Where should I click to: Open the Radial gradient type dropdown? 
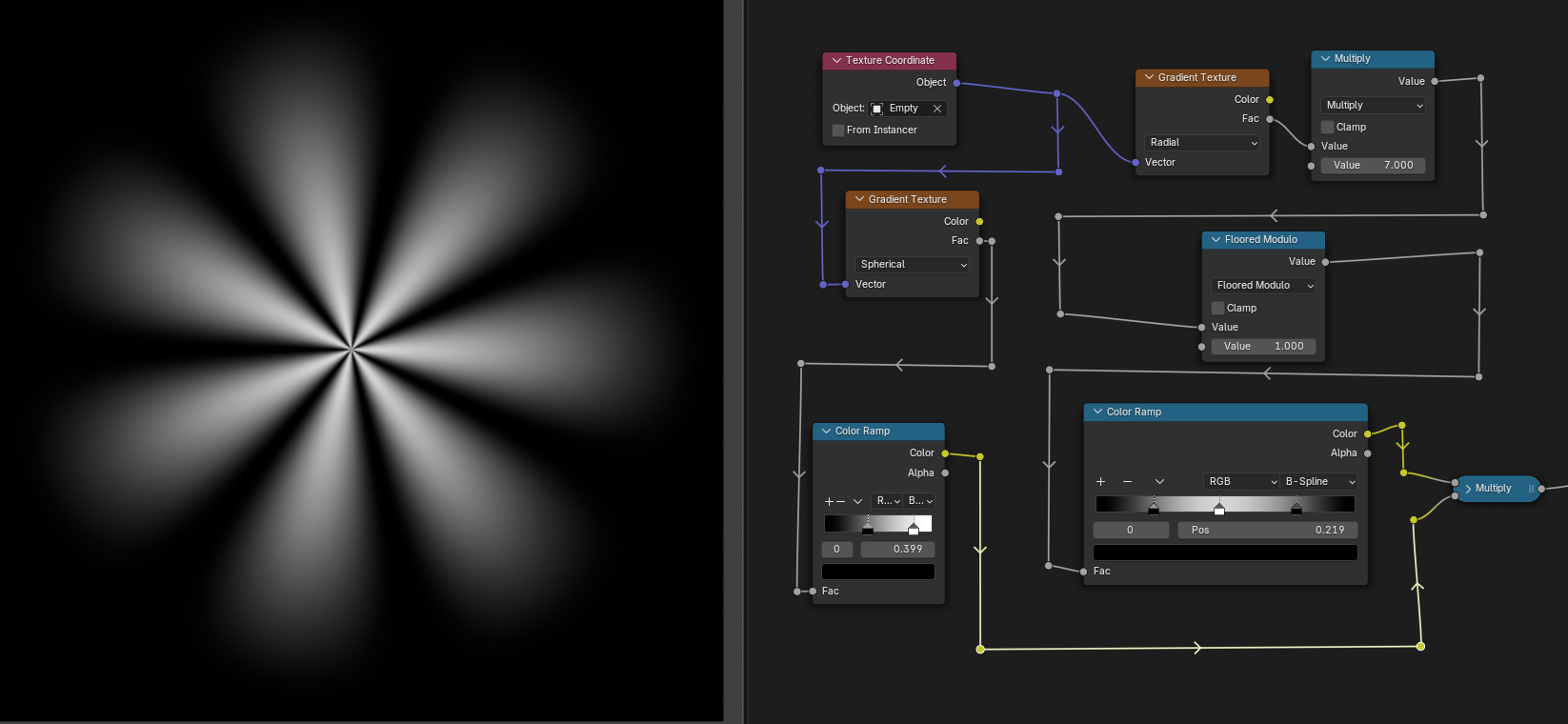(1202, 143)
